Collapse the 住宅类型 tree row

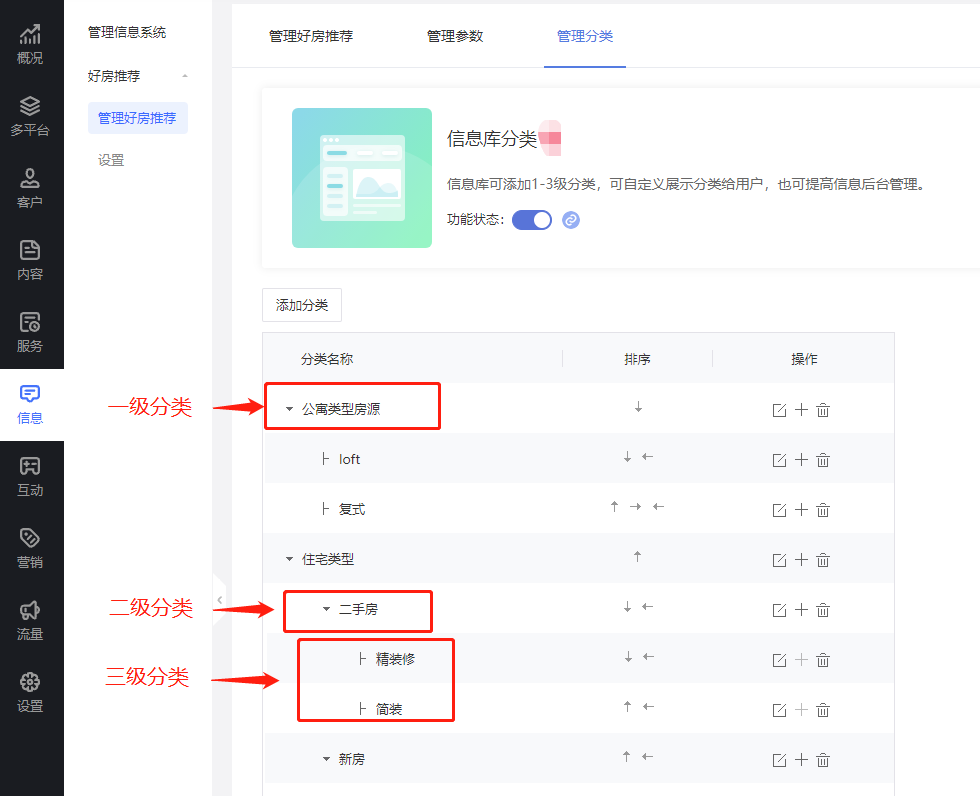[289, 559]
